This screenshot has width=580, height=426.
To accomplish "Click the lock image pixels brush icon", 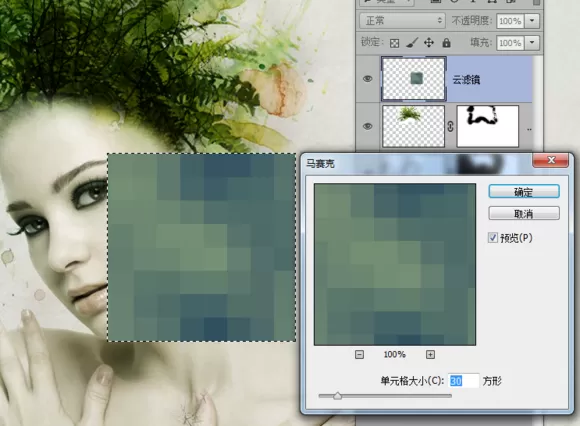I will pos(412,43).
